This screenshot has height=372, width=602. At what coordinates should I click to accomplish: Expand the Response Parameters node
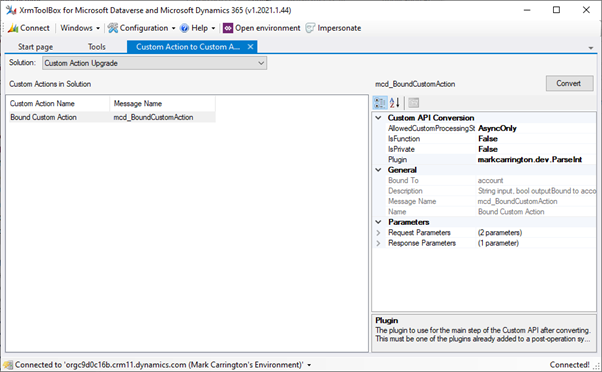click(x=378, y=243)
